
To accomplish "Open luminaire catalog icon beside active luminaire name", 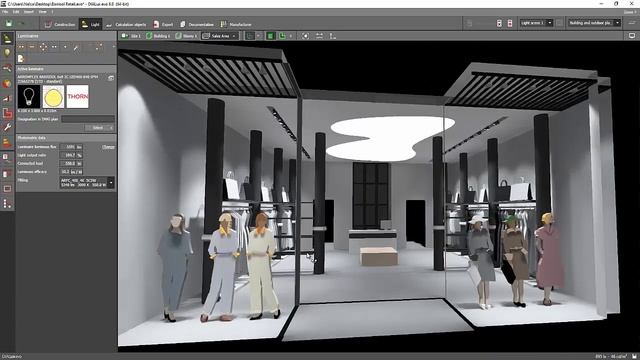I will pos(111,78).
